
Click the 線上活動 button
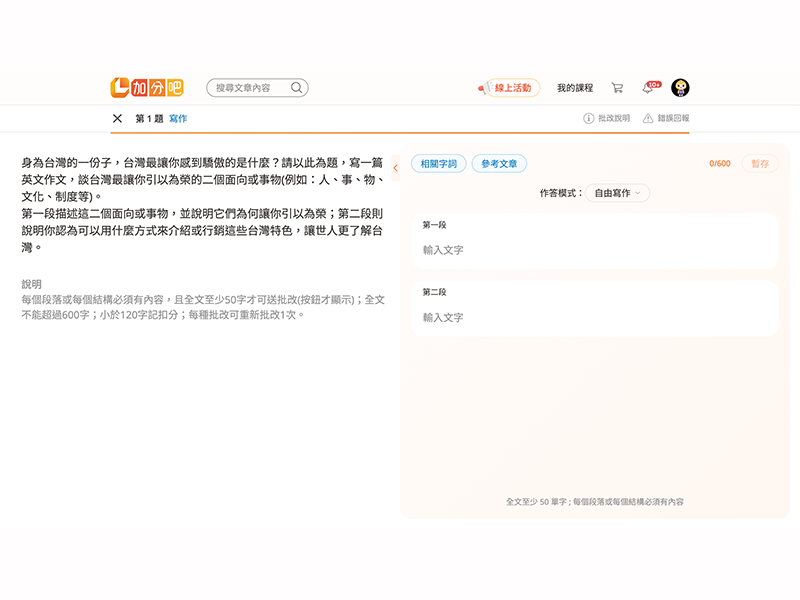pos(510,88)
